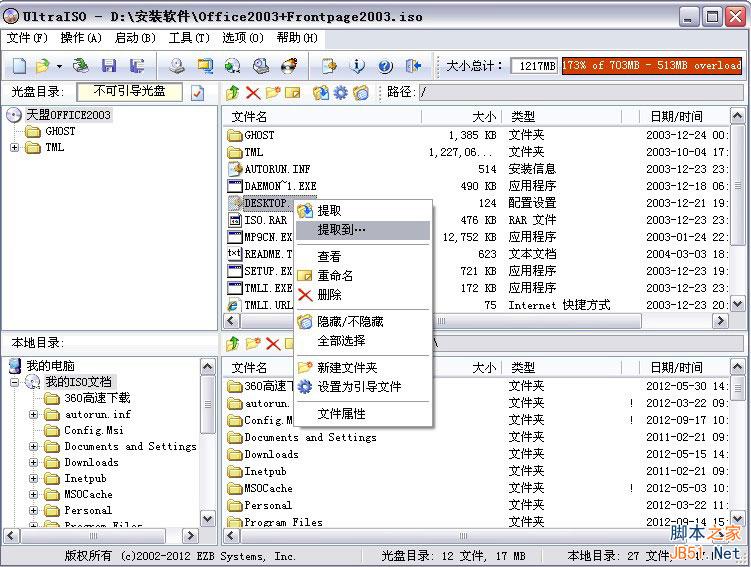
Task: Expand the Downloads tree node
Action: [34, 463]
